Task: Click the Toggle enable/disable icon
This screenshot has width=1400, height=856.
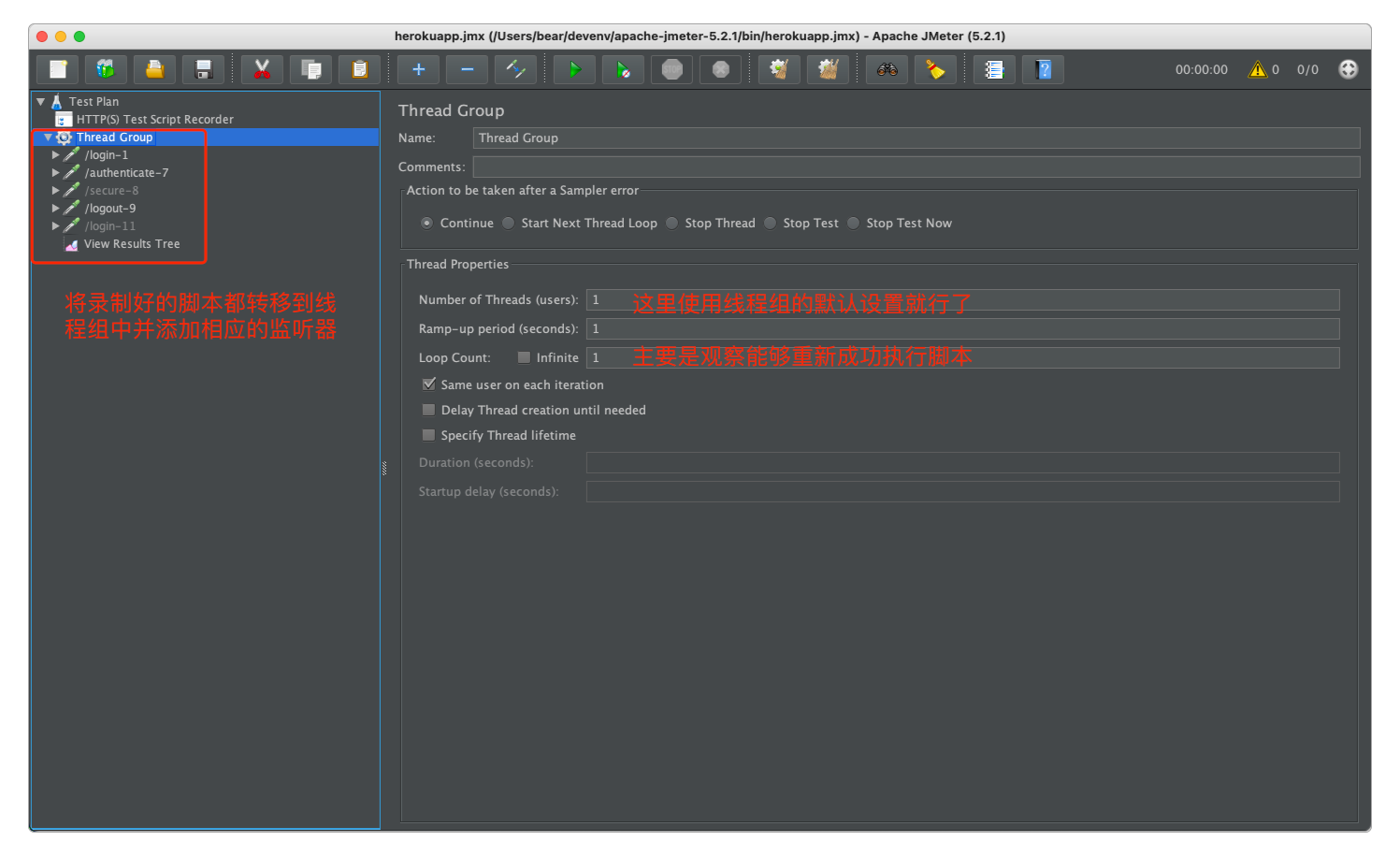Action: pos(515,69)
